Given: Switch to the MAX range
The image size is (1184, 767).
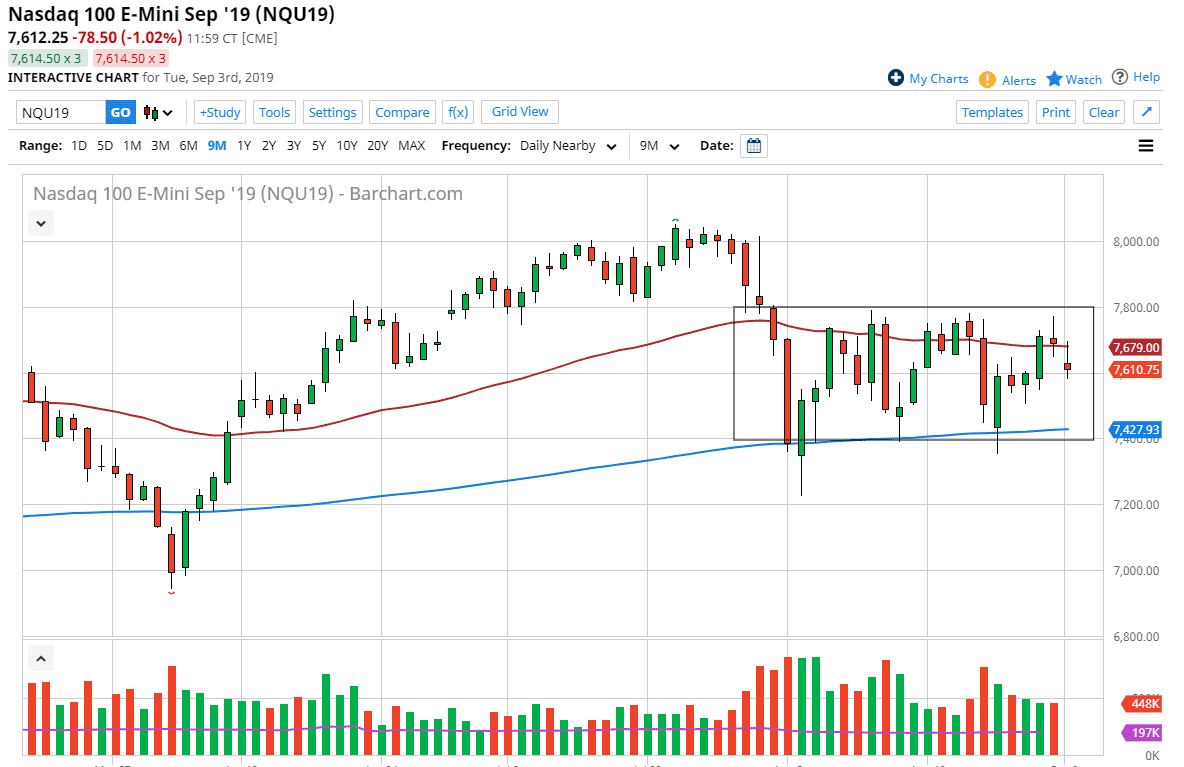Looking at the screenshot, I should pos(411,145).
